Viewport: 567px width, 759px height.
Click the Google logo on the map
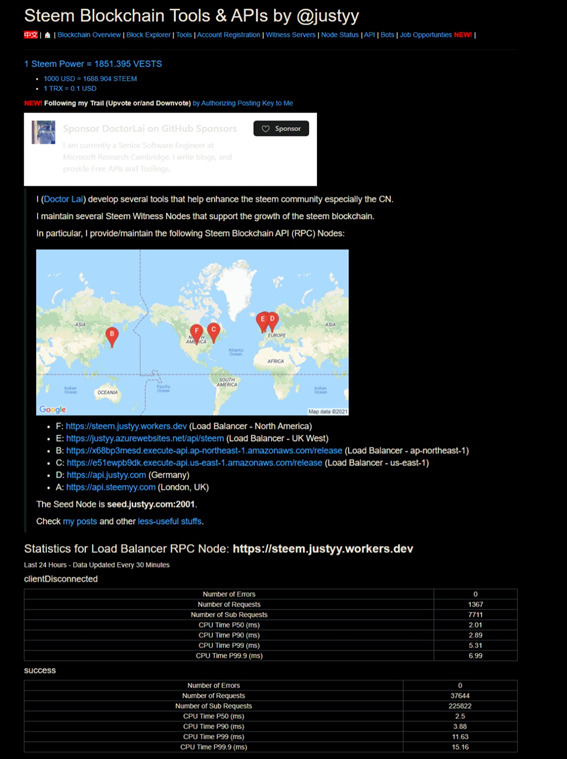click(x=52, y=410)
